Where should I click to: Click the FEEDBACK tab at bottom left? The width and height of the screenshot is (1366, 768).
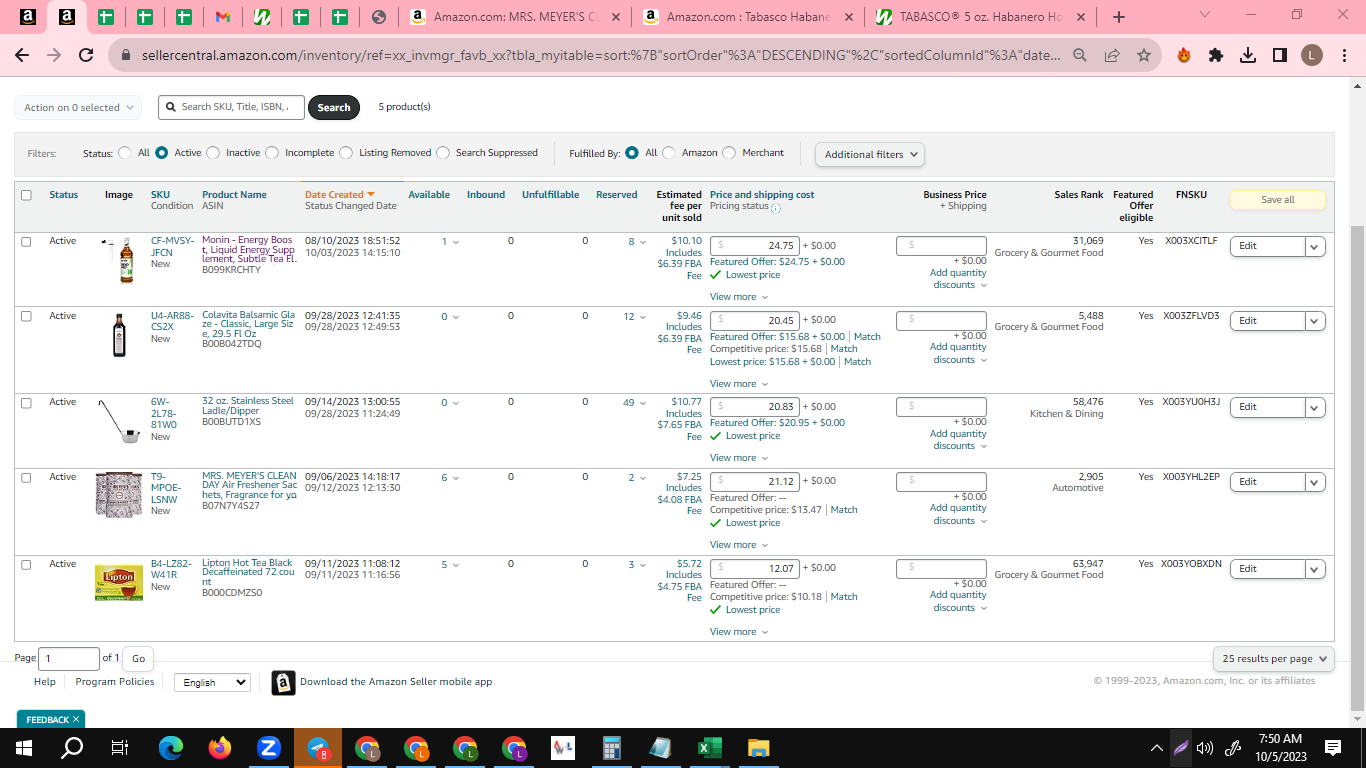(x=51, y=719)
